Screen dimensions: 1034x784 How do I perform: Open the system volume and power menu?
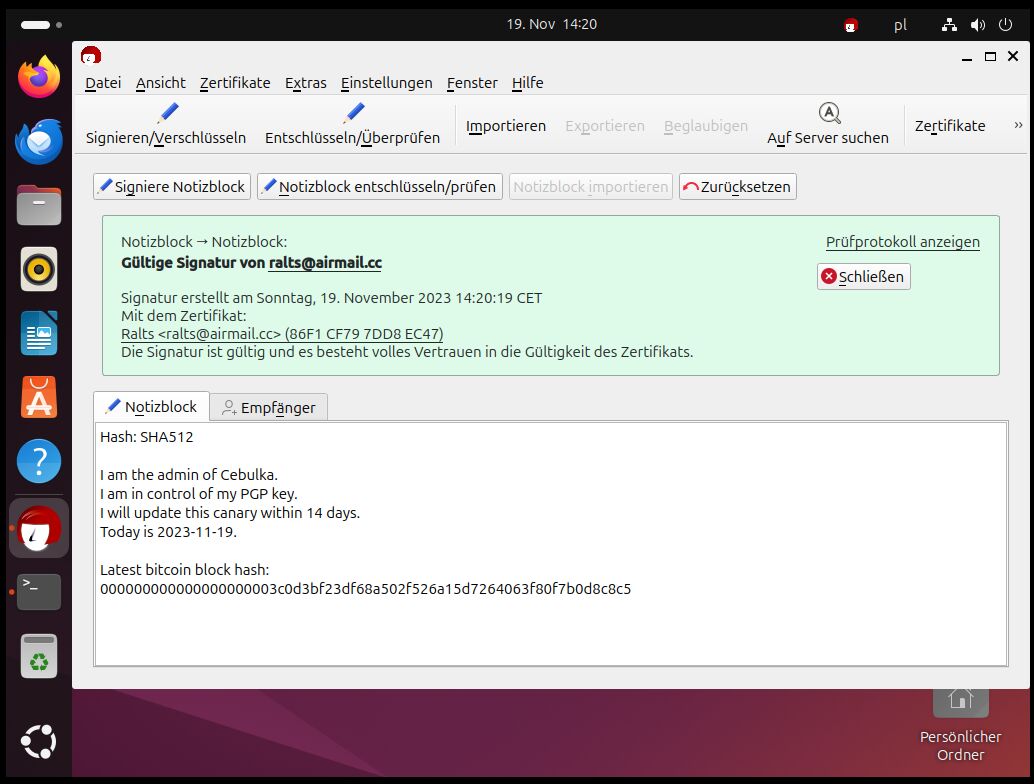point(976,24)
